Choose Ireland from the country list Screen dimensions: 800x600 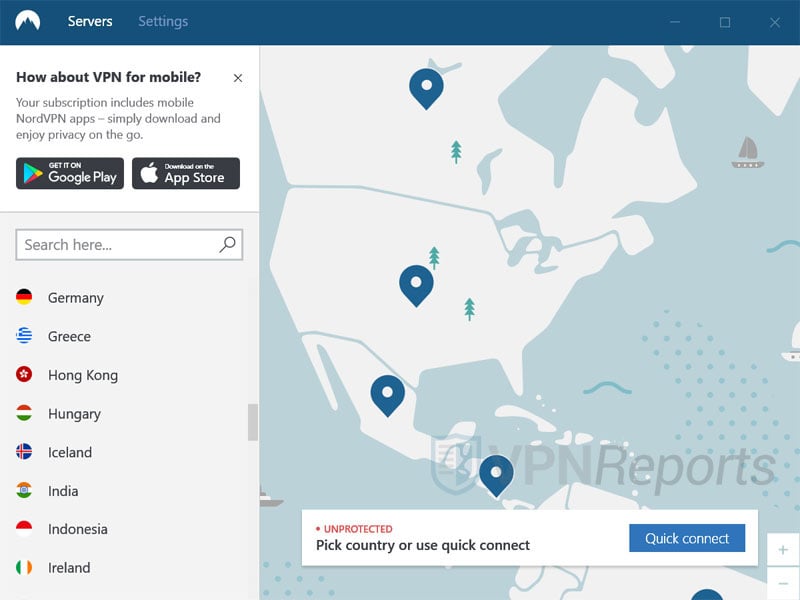[x=69, y=568]
